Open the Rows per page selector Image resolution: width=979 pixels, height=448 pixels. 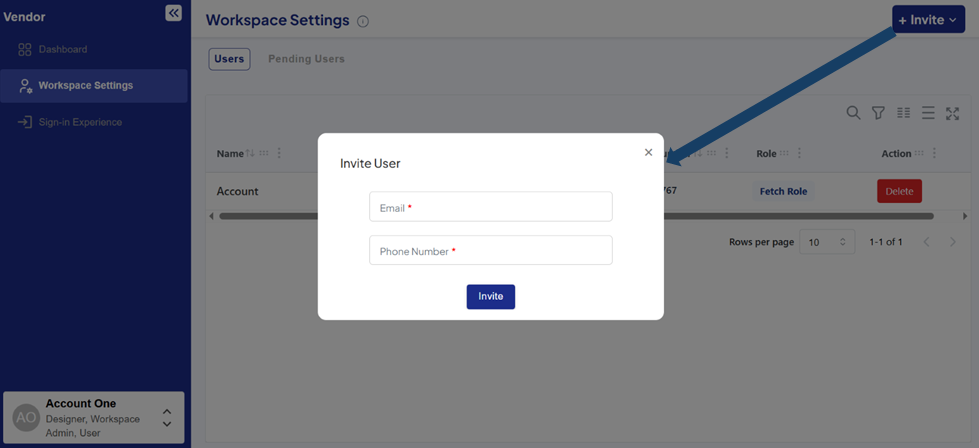coord(827,242)
